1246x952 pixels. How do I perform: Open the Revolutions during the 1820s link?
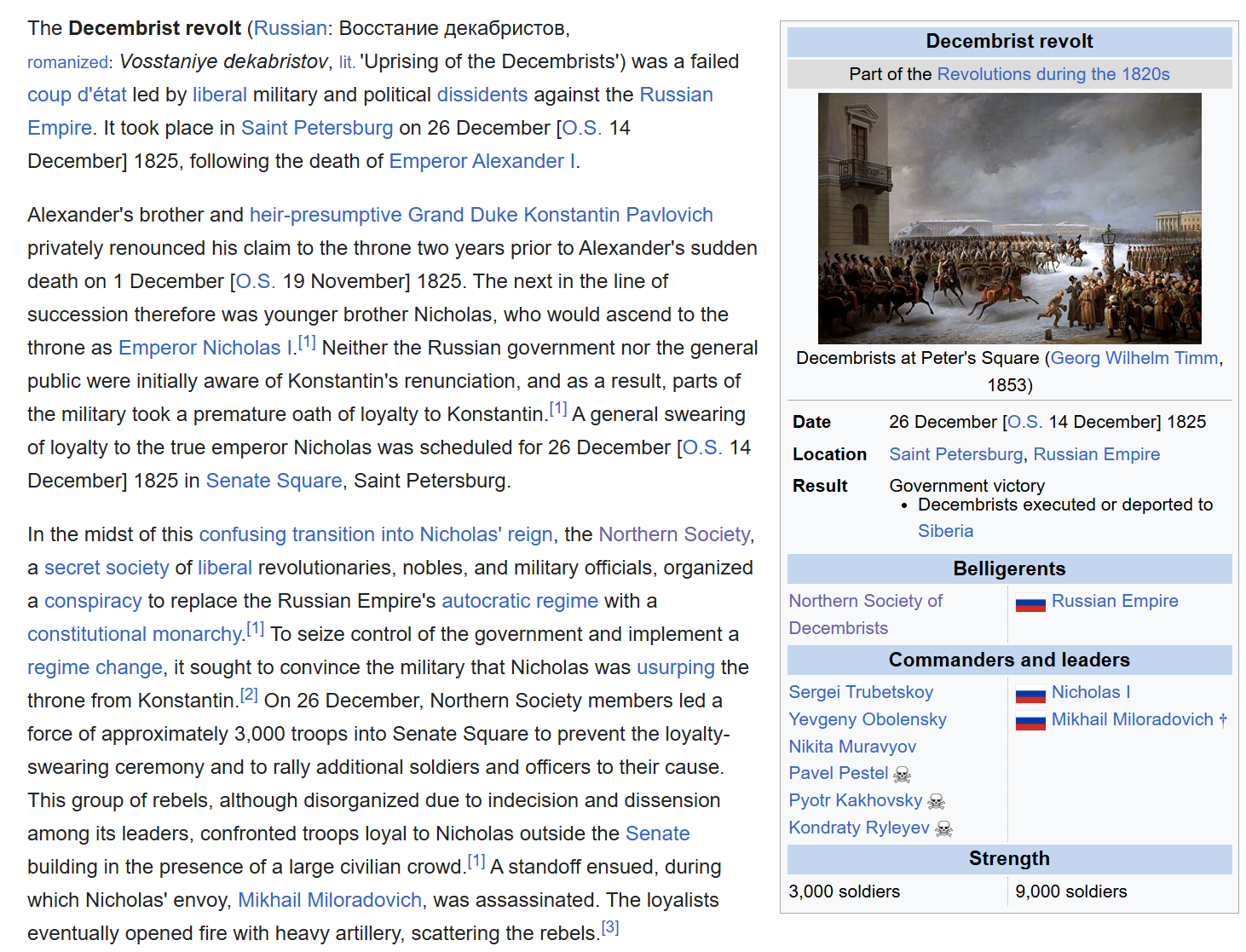[1053, 74]
